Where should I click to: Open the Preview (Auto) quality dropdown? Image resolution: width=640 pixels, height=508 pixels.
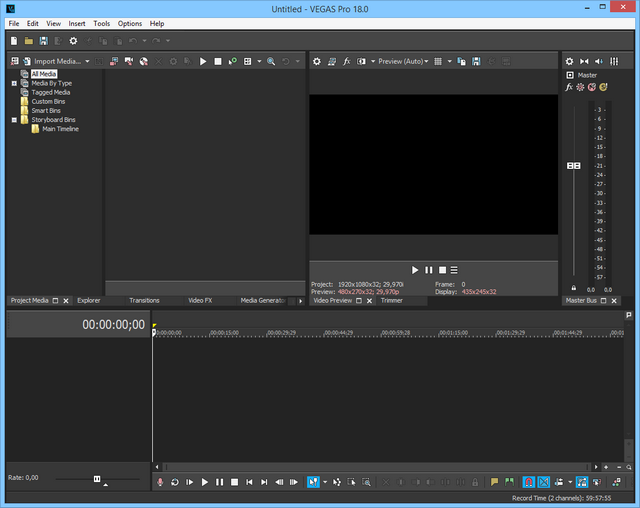(x=404, y=61)
